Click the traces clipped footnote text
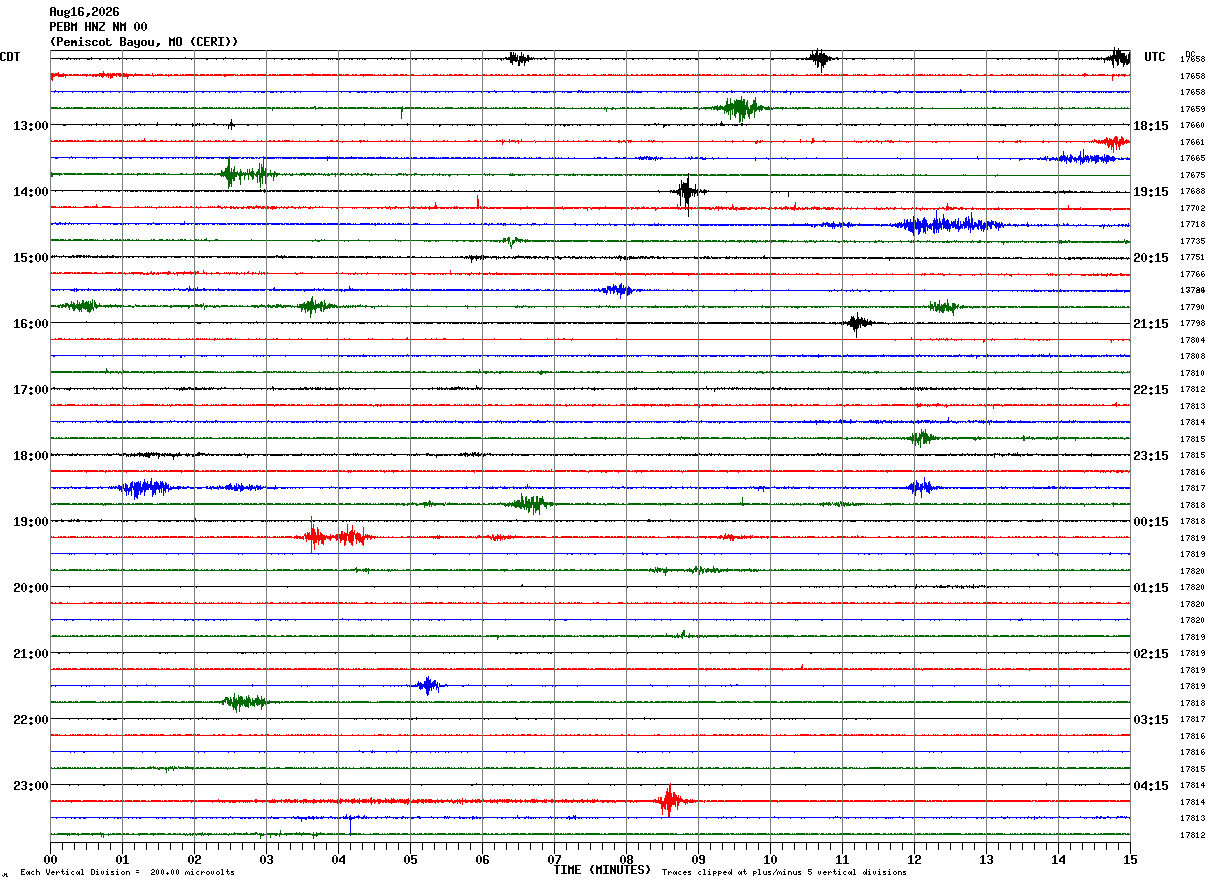Screen dimensions: 1210x886 (x=784, y=872)
